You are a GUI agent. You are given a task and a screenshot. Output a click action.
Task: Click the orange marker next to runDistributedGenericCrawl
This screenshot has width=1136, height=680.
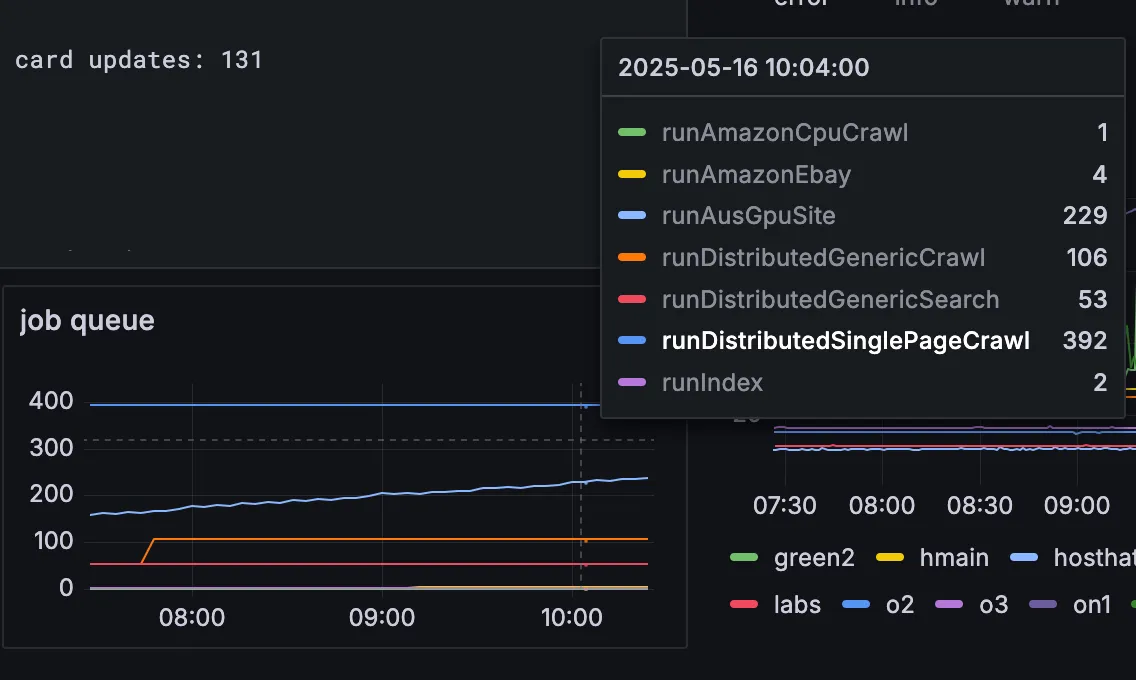[632, 257]
